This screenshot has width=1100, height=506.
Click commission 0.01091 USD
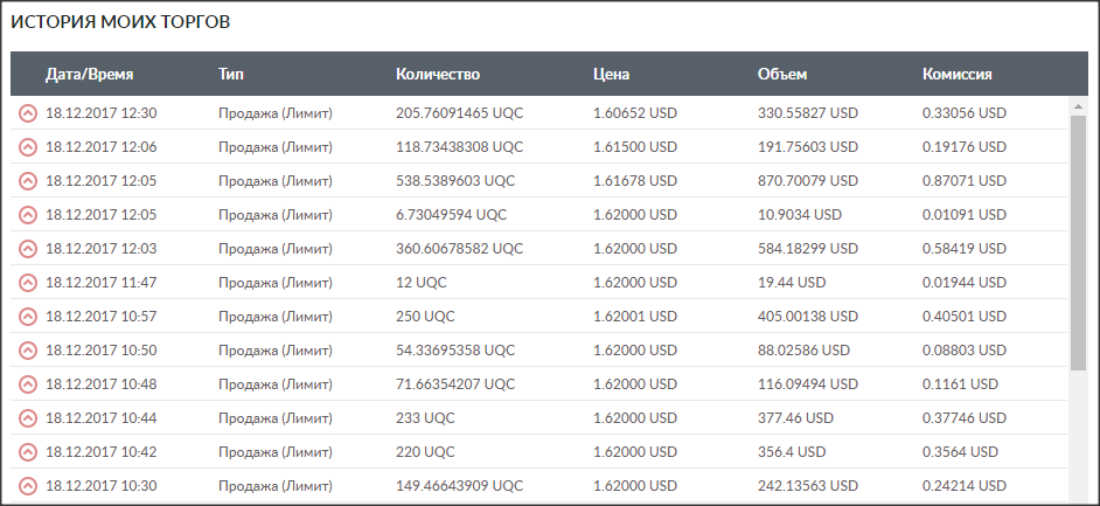tap(964, 215)
